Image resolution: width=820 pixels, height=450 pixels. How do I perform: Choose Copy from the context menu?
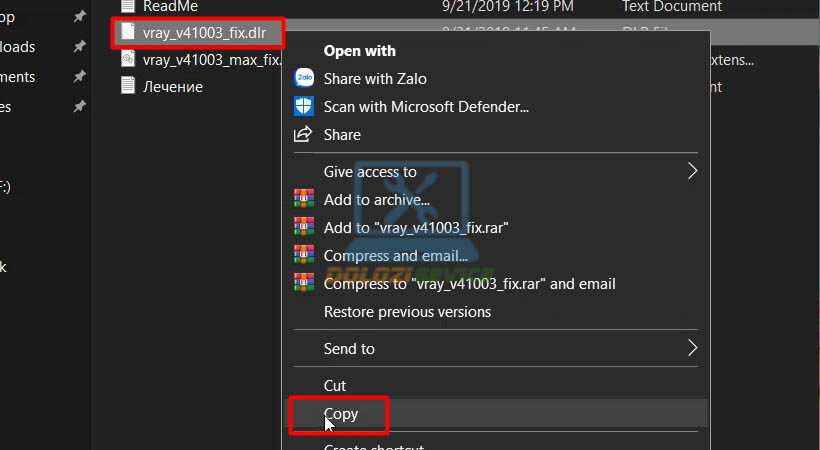pyautogui.click(x=341, y=414)
